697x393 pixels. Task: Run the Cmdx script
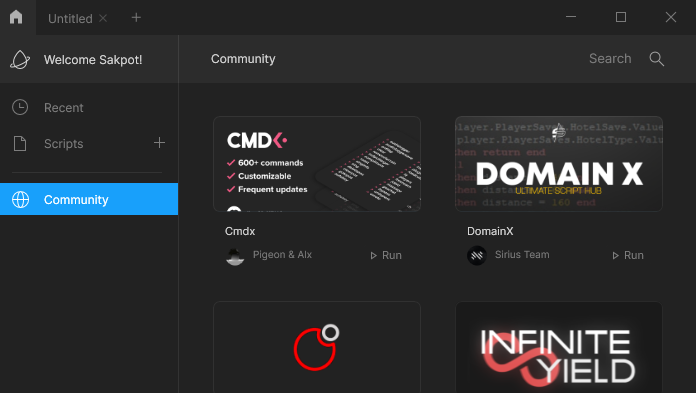tap(386, 255)
